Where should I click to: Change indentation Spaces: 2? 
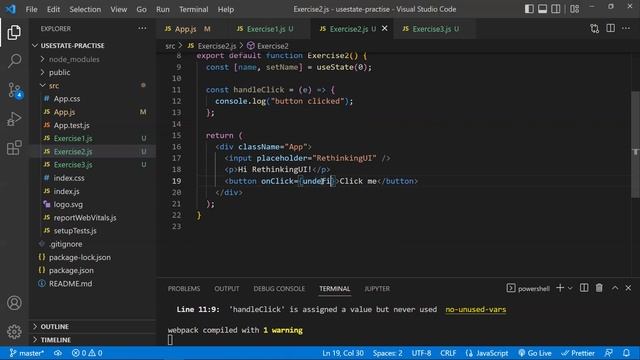(x=387, y=353)
